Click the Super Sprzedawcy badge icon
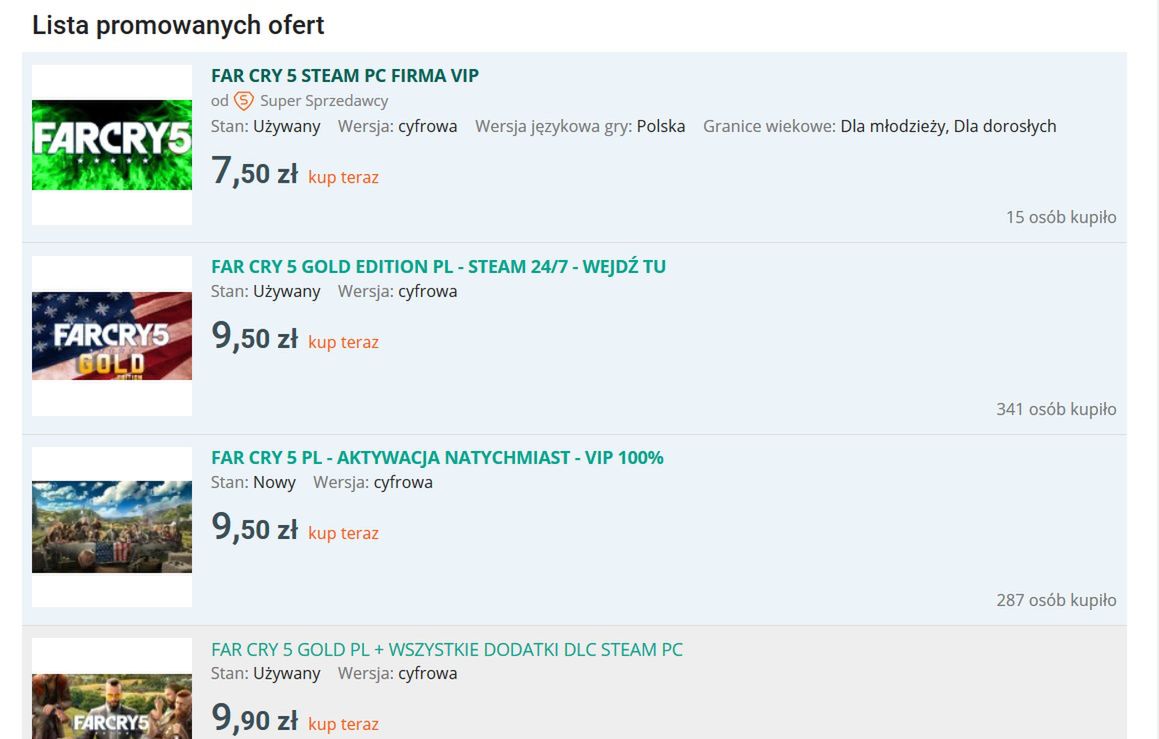The width and height of the screenshot is (1159, 739). point(244,101)
